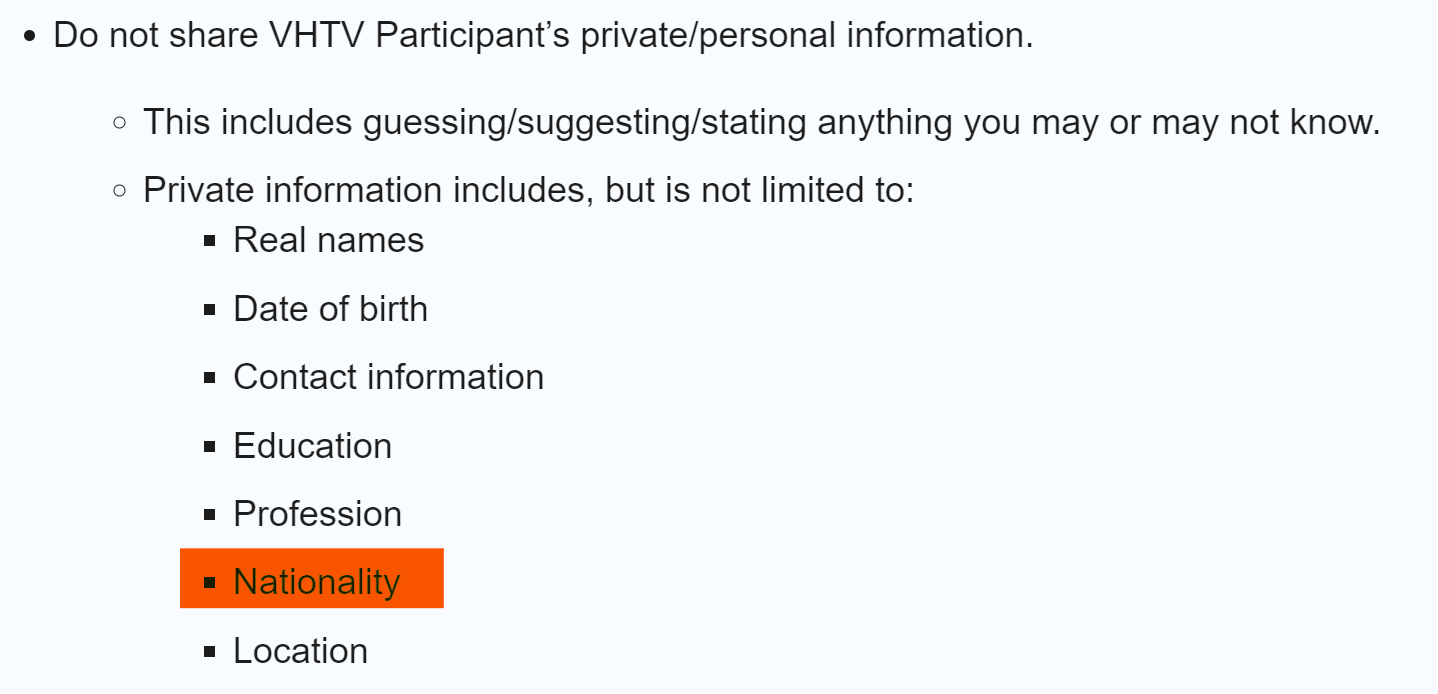Click the square bullet before Real names

(x=209, y=241)
